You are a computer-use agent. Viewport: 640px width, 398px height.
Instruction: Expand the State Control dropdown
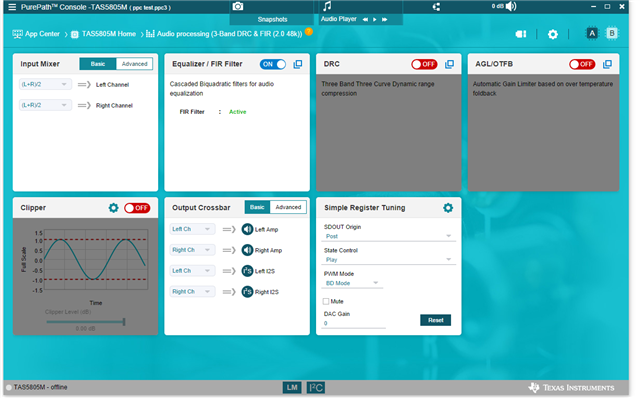point(389,260)
